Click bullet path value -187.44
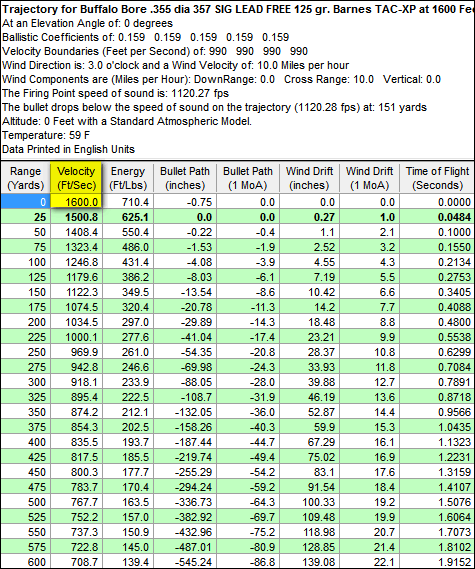Image resolution: width=475 pixels, height=569 pixels. click(185, 442)
